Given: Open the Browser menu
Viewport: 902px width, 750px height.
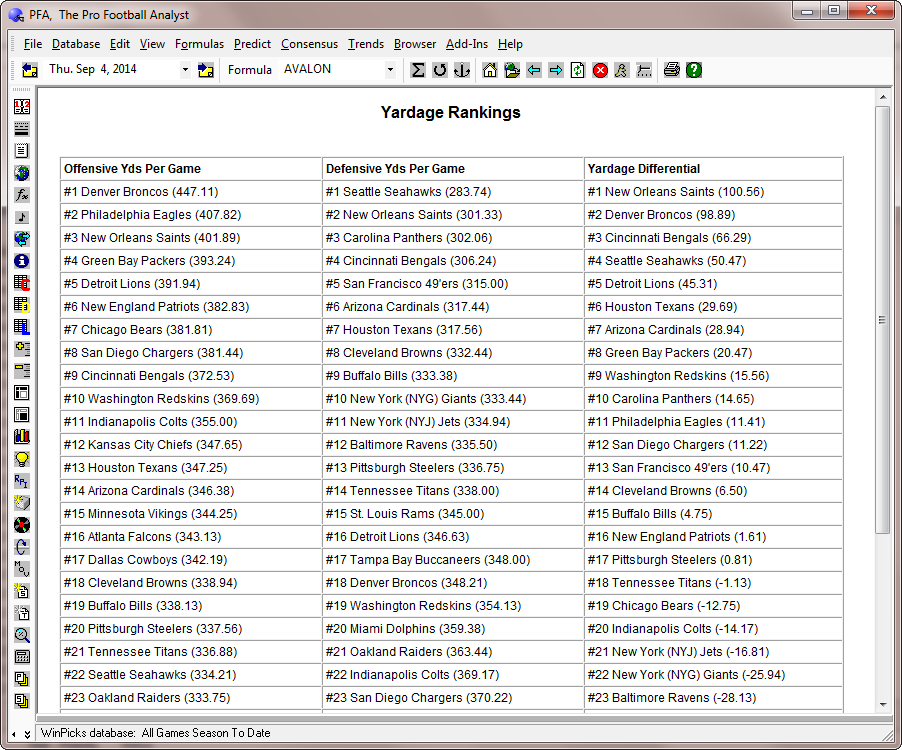Looking at the screenshot, I should tap(415, 44).
